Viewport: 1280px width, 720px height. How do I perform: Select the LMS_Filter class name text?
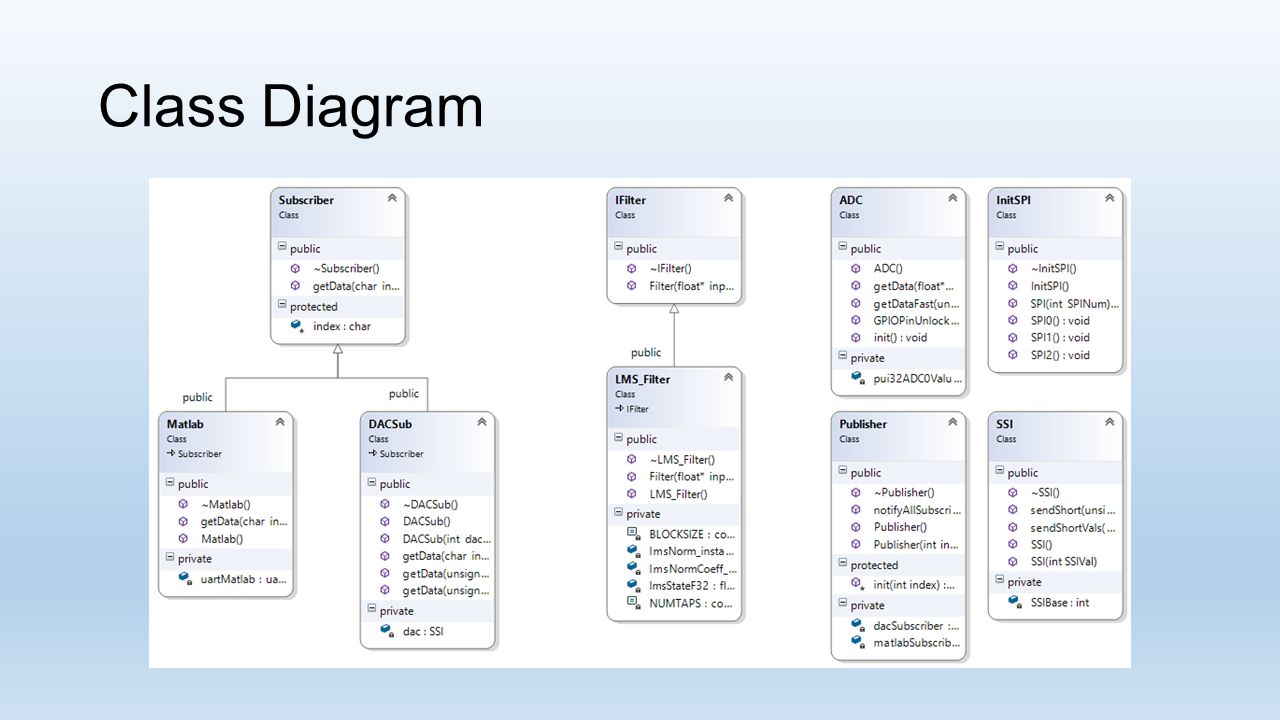point(642,379)
